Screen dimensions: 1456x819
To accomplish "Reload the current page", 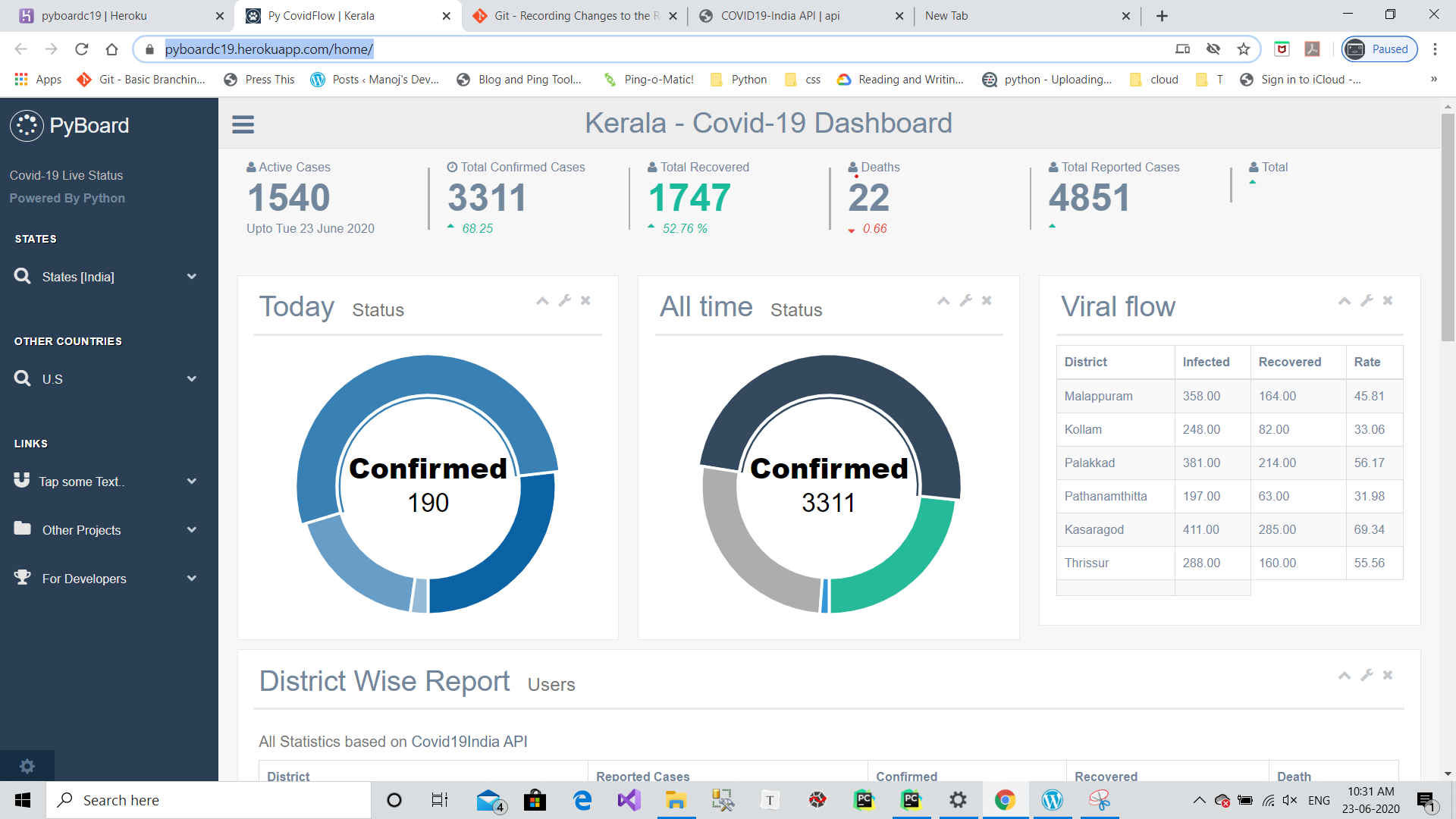I will pyautogui.click(x=82, y=49).
